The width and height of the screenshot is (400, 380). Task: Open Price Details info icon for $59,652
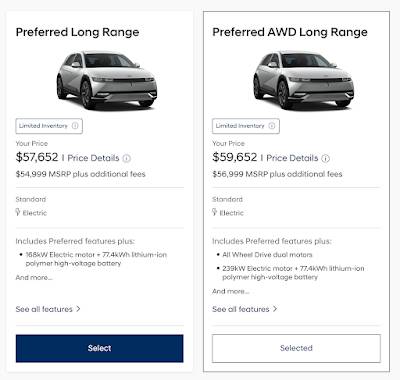pyautogui.click(x=326, y=158)
